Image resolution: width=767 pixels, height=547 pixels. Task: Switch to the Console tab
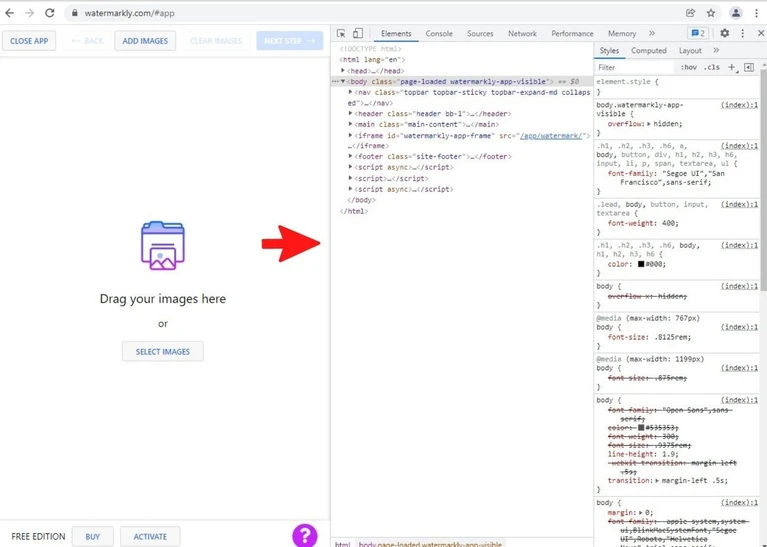pyautogui.click(x=439, y=34)
